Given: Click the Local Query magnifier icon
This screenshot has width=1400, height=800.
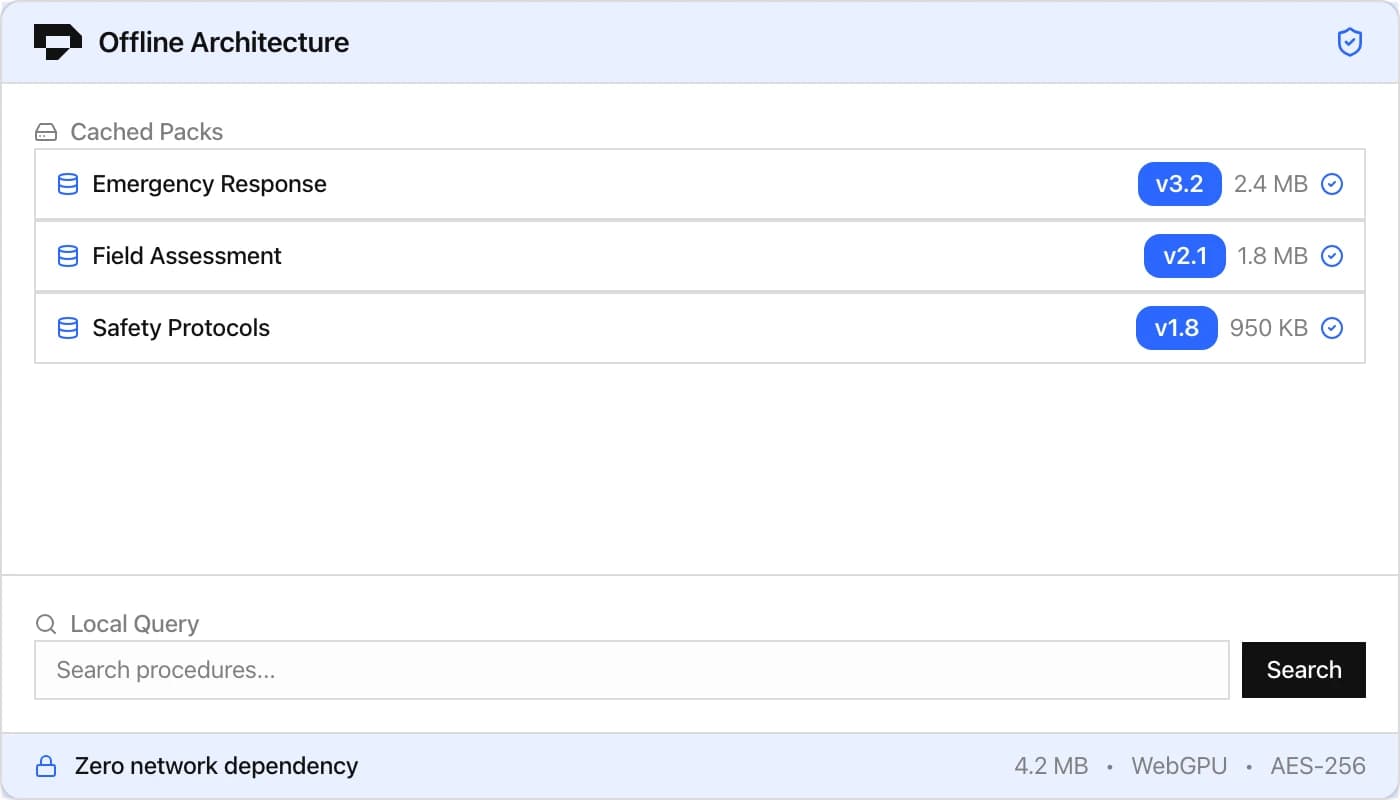Looking at the screenshot, I should coord(46,624).
